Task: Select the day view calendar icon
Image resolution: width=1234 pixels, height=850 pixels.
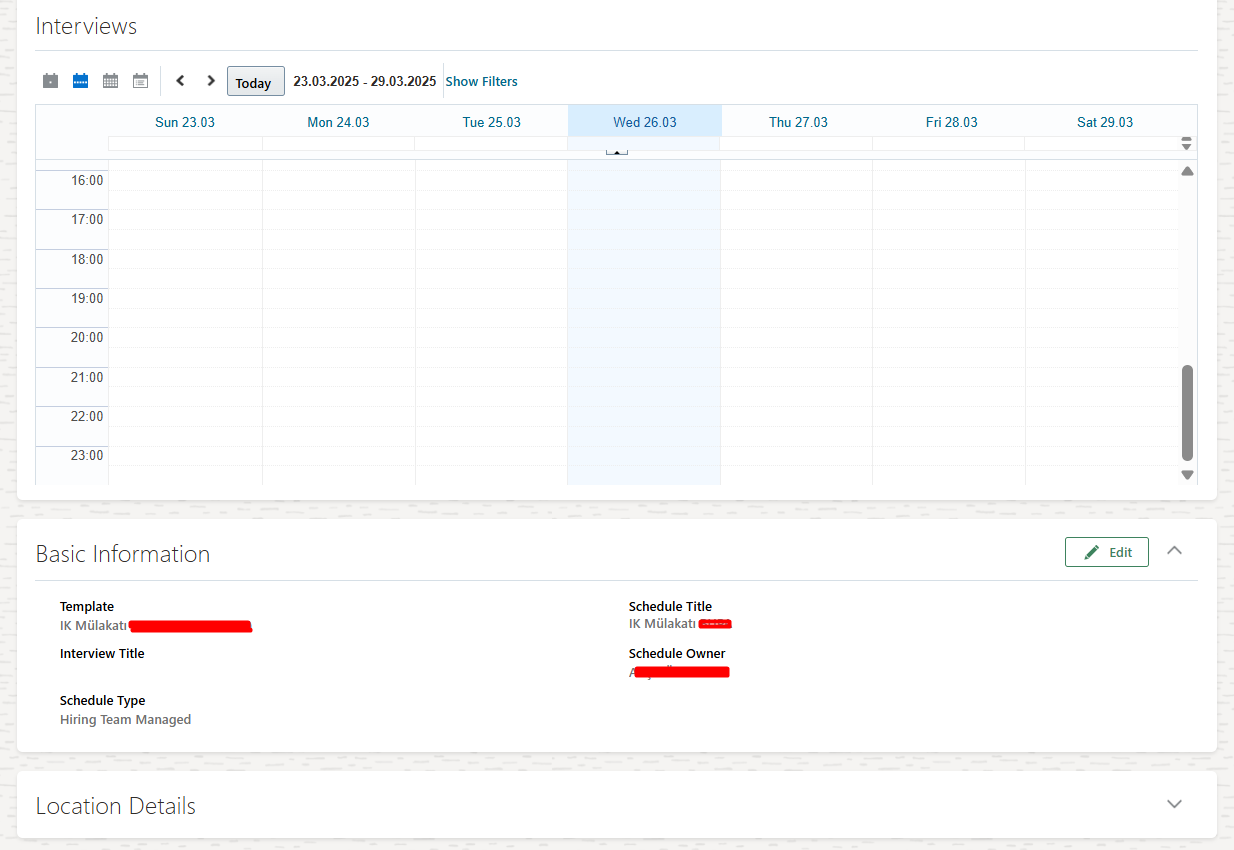Action: pyautogui.click(x=50, y=80)
